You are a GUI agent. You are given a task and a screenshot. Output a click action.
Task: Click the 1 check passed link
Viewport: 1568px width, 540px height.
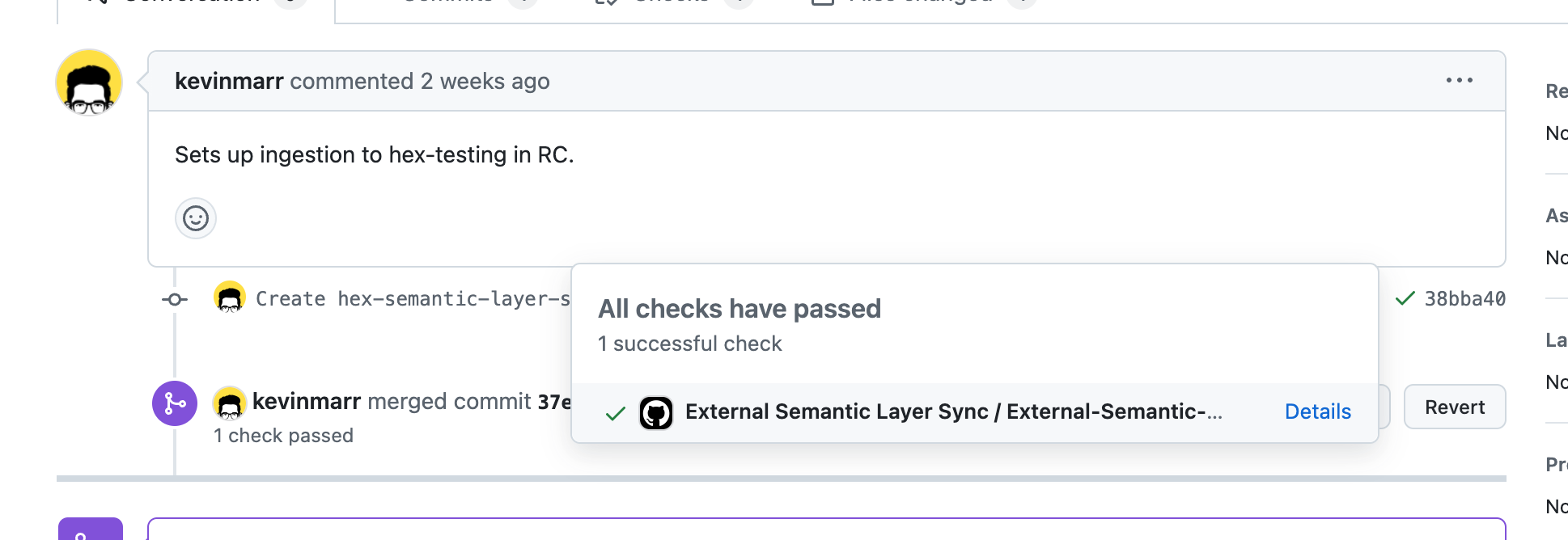283,435
